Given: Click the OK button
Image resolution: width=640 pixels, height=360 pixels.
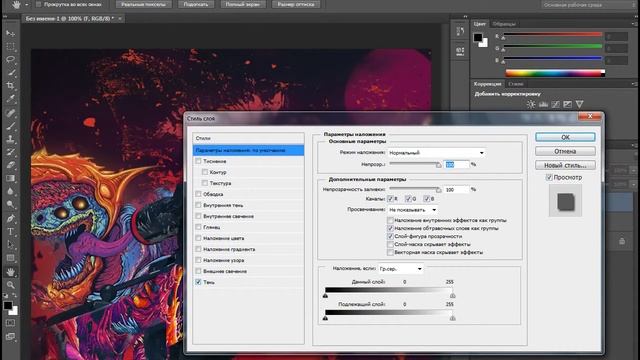Looking at the screenshot, I should pyautogui.click(x=565, y=137).
